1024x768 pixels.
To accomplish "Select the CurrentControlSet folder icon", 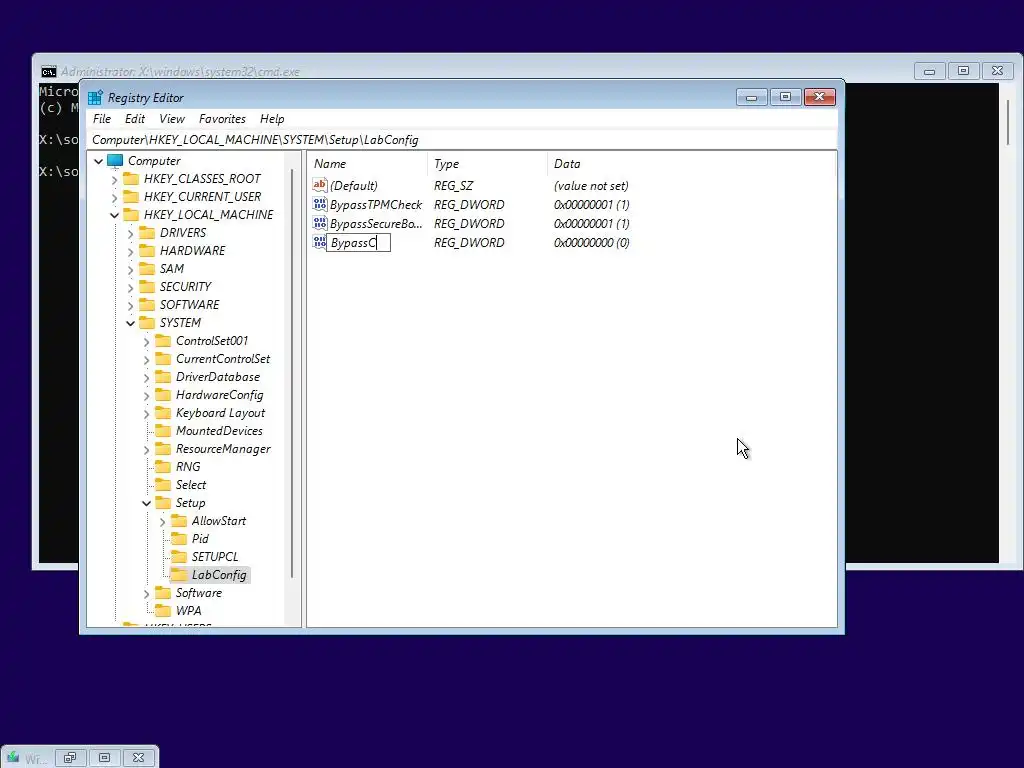I will click(163, 359).
